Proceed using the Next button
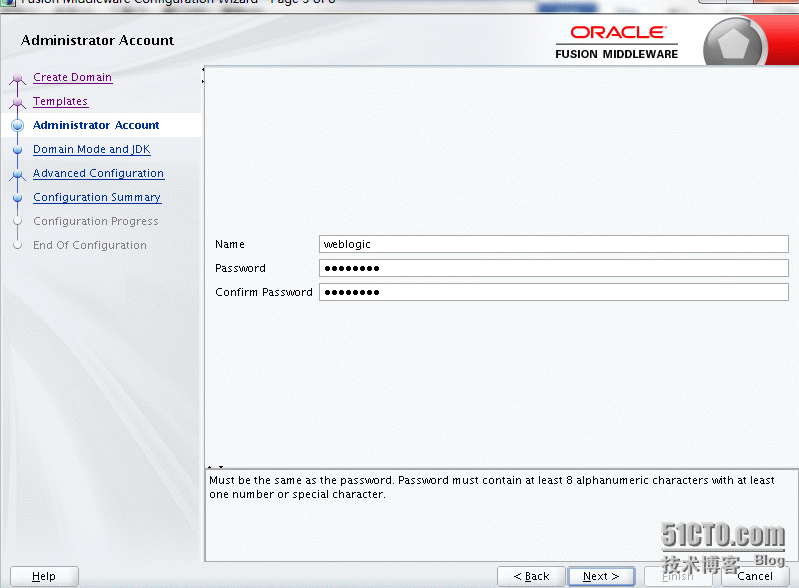 point(601,576)
